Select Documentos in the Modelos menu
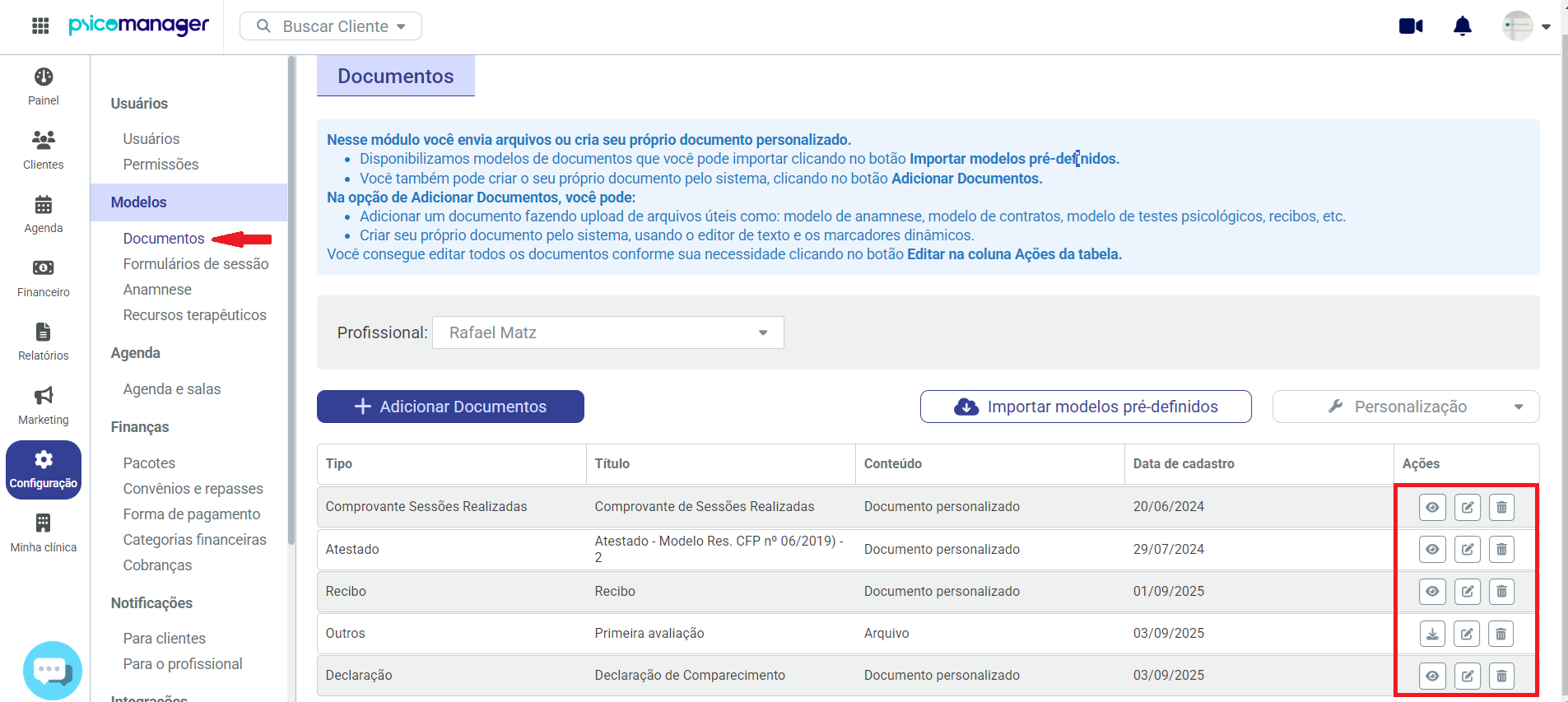Screen dimensions: 1568x702 click(164, 239)
